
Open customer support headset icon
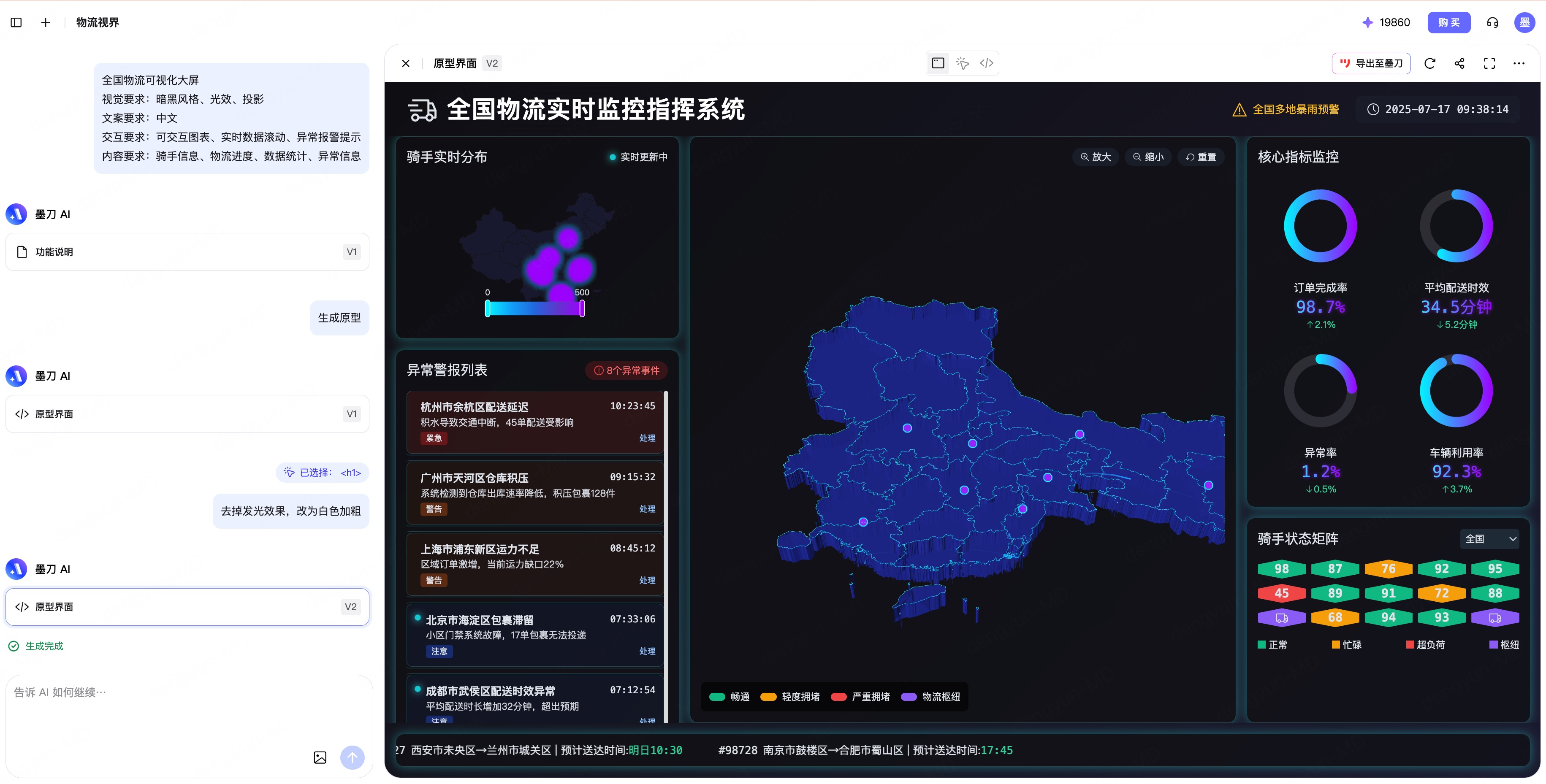point(1492,22)
